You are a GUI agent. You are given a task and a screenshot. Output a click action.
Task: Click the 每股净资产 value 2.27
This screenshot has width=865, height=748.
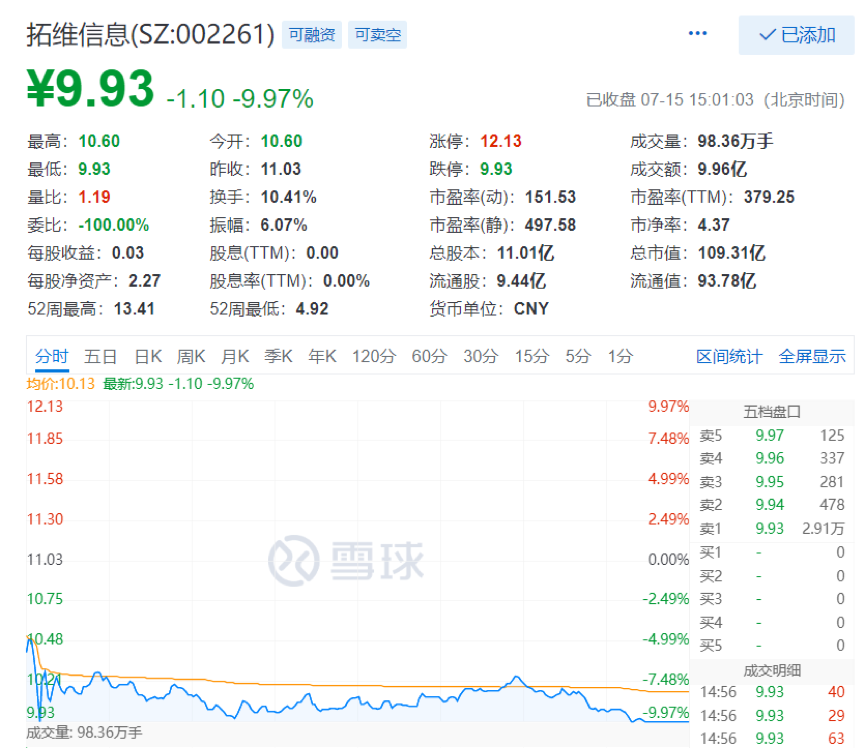[145, 281]
